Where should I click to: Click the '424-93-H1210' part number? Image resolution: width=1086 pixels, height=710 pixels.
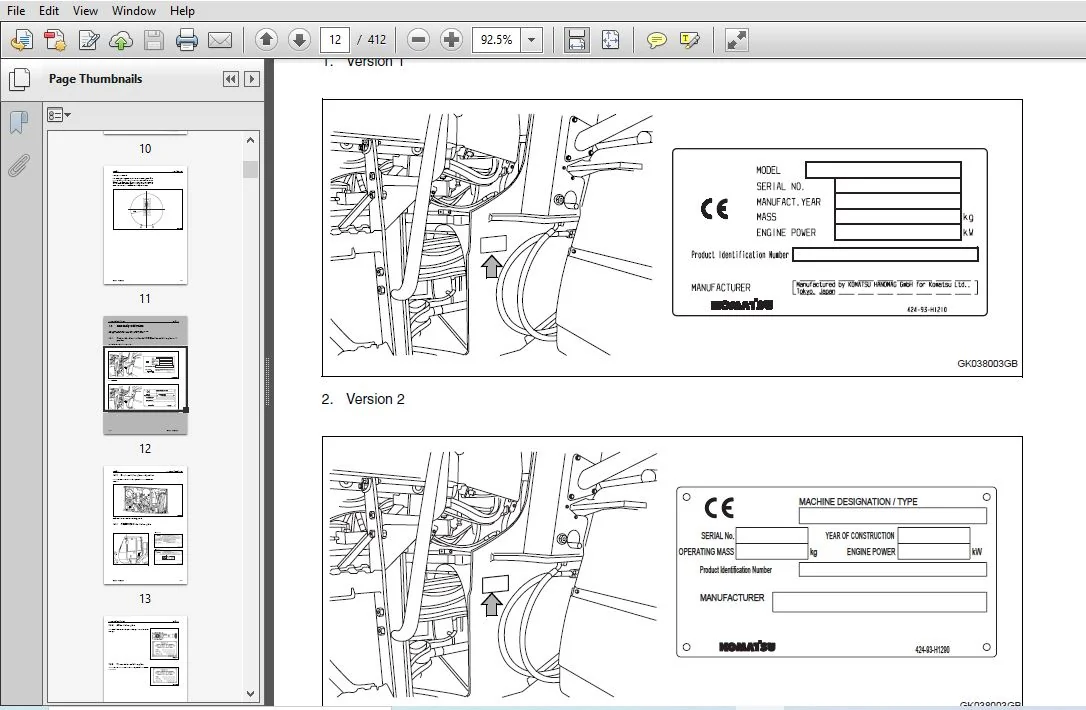click(x=927, y=310)
